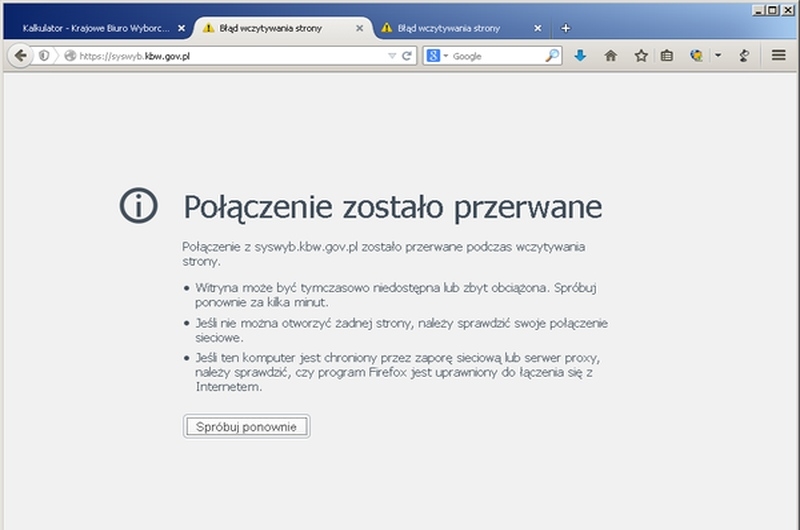This screenshot has width=800, height=530.
Task: Click the paragraph Połączenie z syswyb.kbw.gov.pl
Action: [x=384, y=254]
